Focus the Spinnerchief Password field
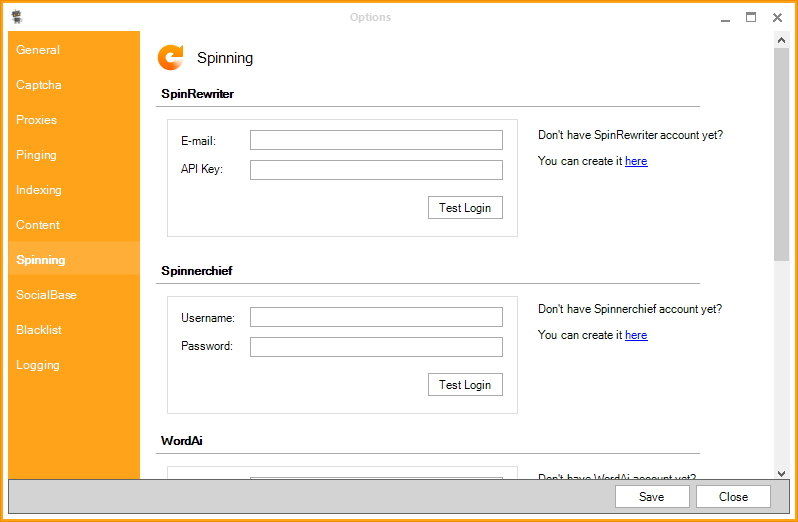The height and width of the screenshot is (522, 798). pyautogui.click(x=376, y=347)
